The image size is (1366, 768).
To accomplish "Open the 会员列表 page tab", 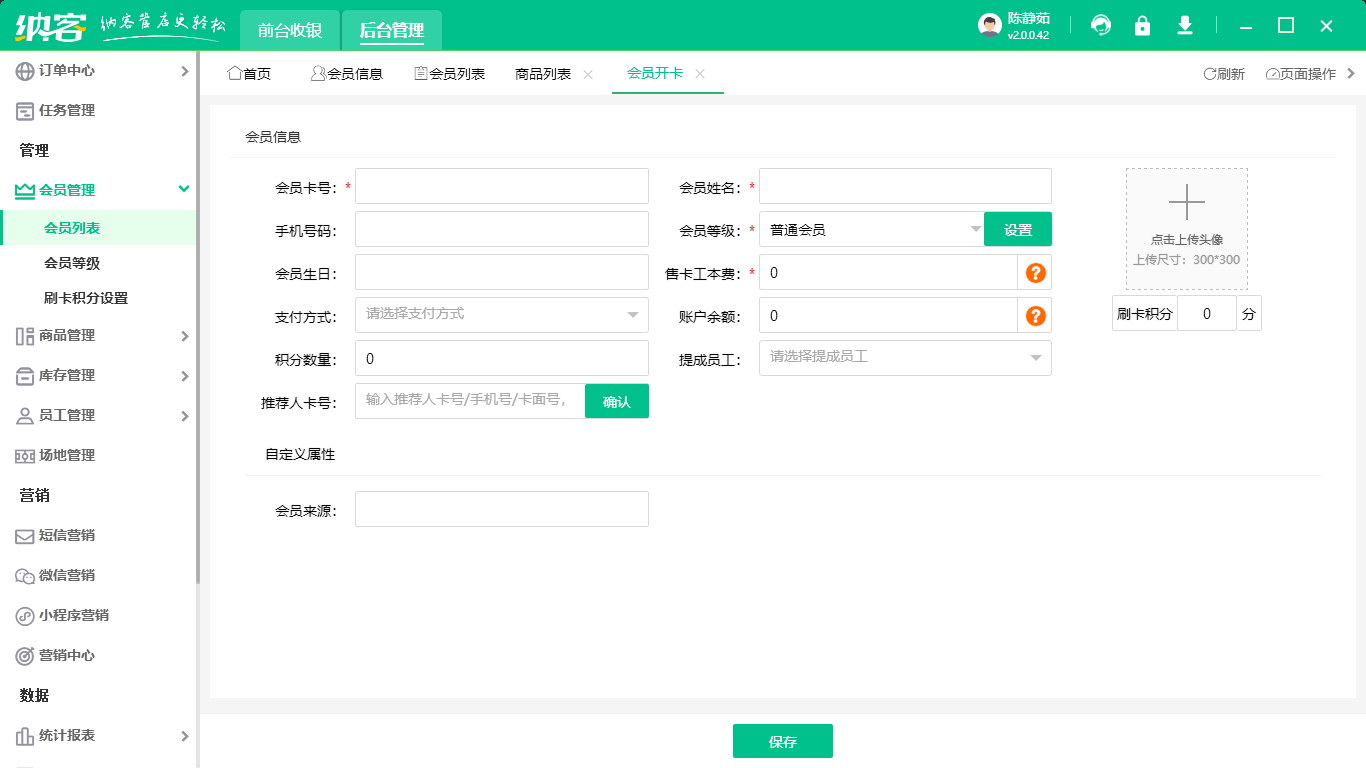I will 450,74.
